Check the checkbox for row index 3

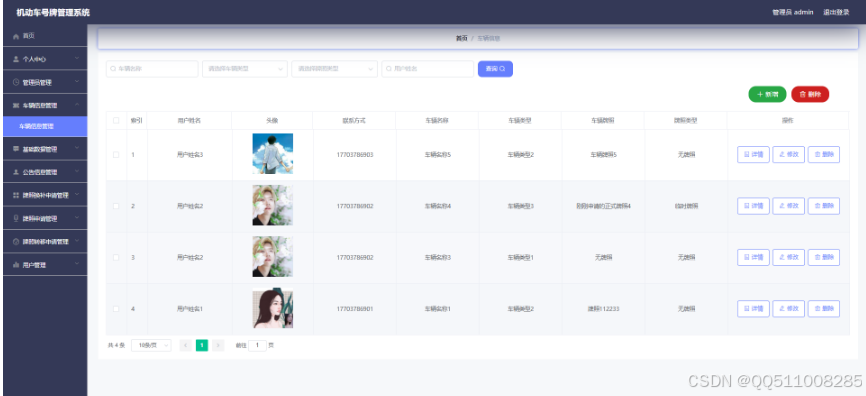click(x=116, y=257)
